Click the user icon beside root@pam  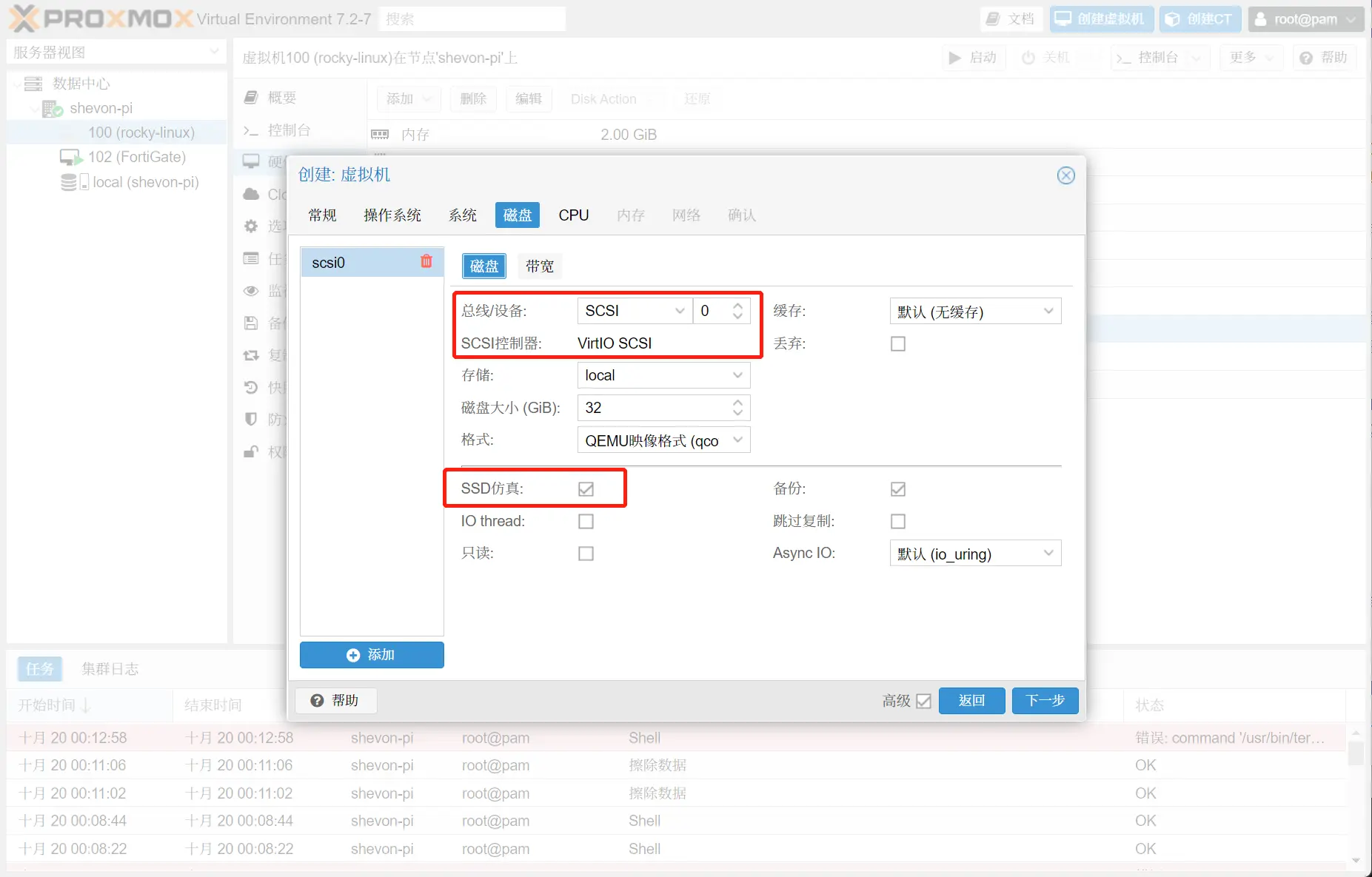(1260, 19)
